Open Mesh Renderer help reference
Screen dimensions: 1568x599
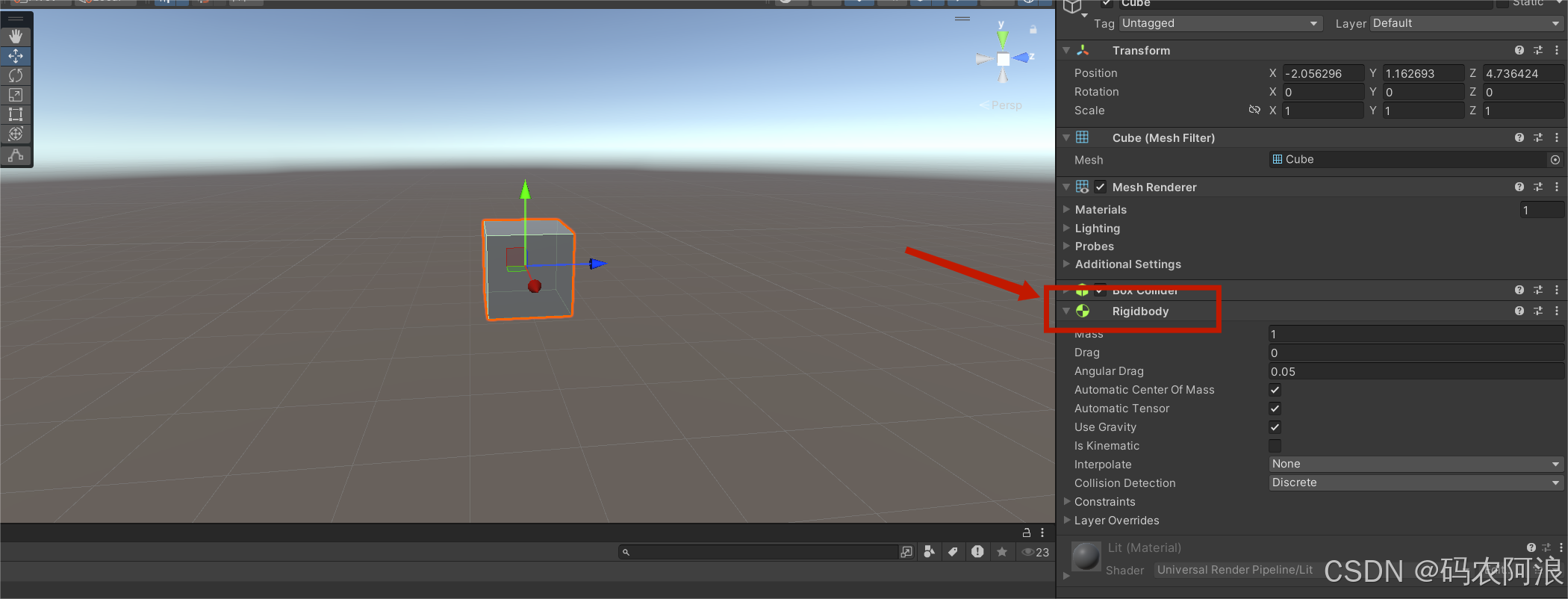tap(1519, 187)
